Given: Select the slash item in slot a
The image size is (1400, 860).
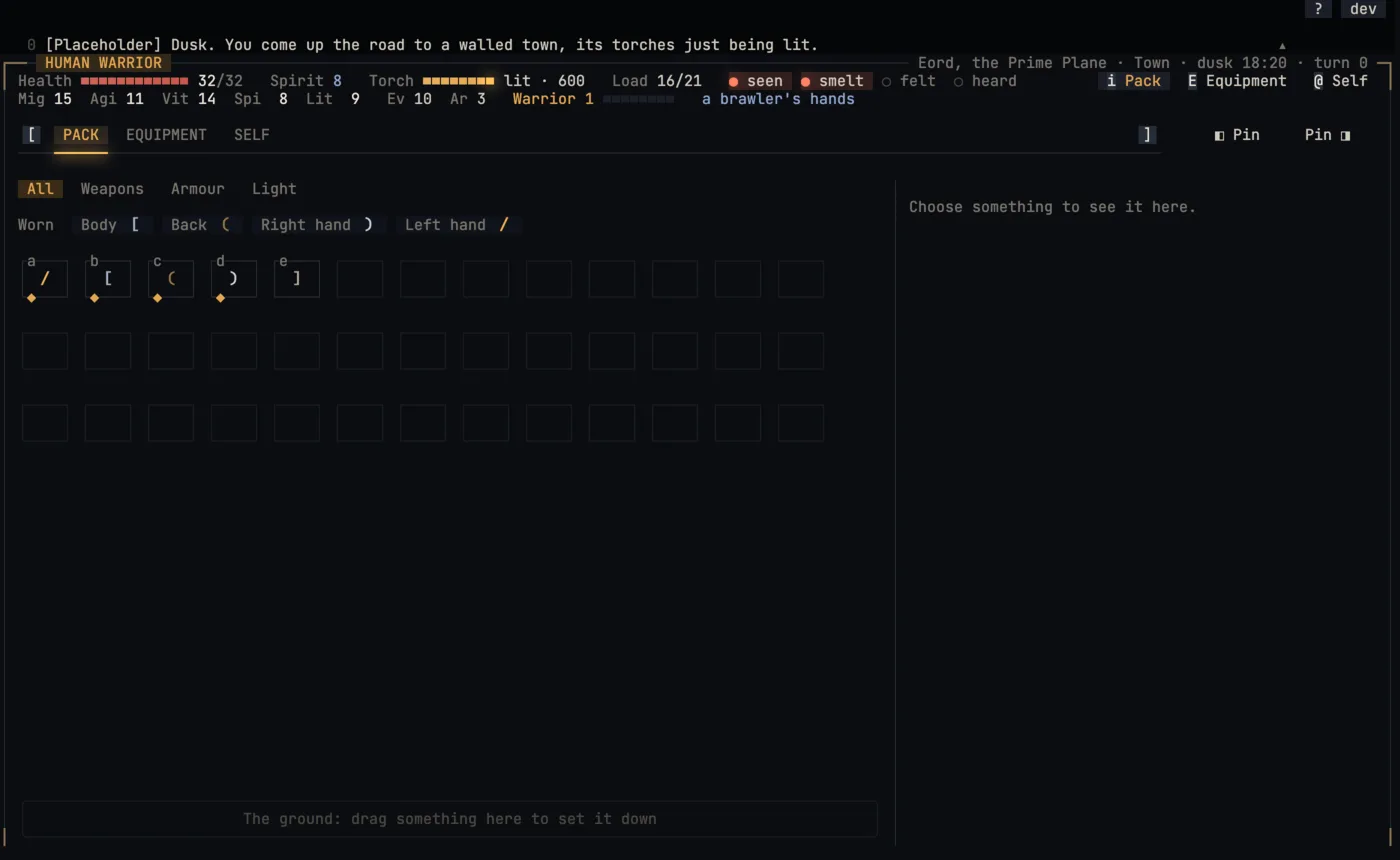Looking at the screenshot, I should 45,279.
